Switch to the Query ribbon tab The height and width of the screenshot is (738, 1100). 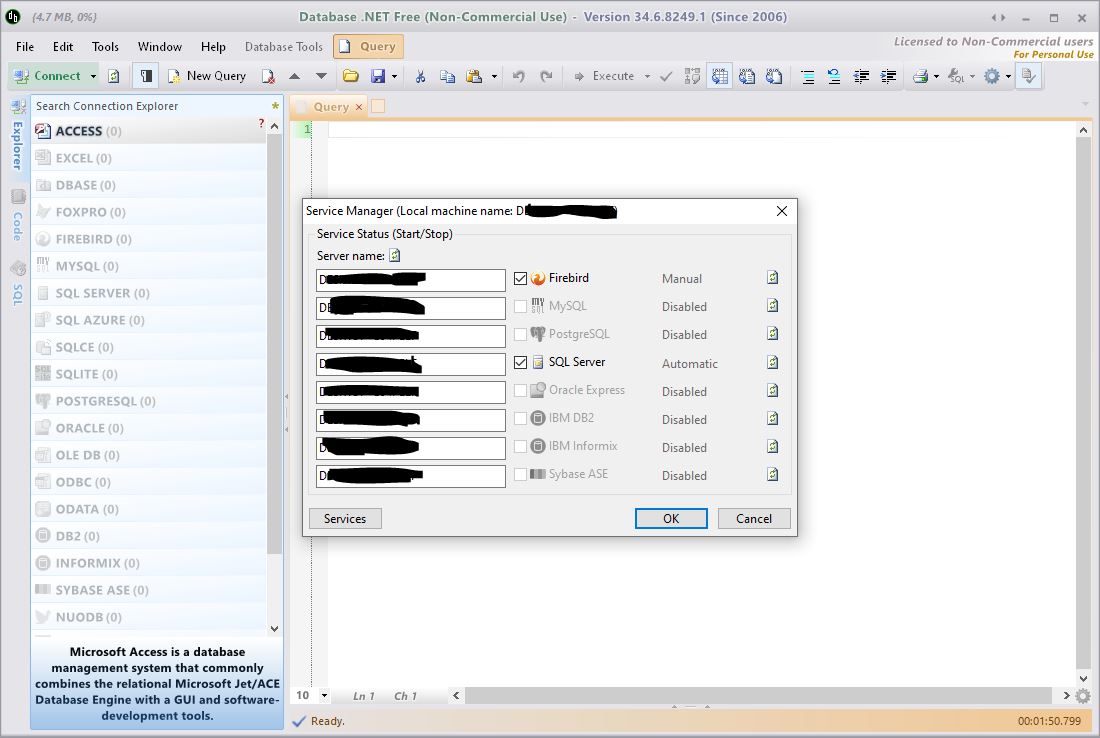tap(368, 46)
